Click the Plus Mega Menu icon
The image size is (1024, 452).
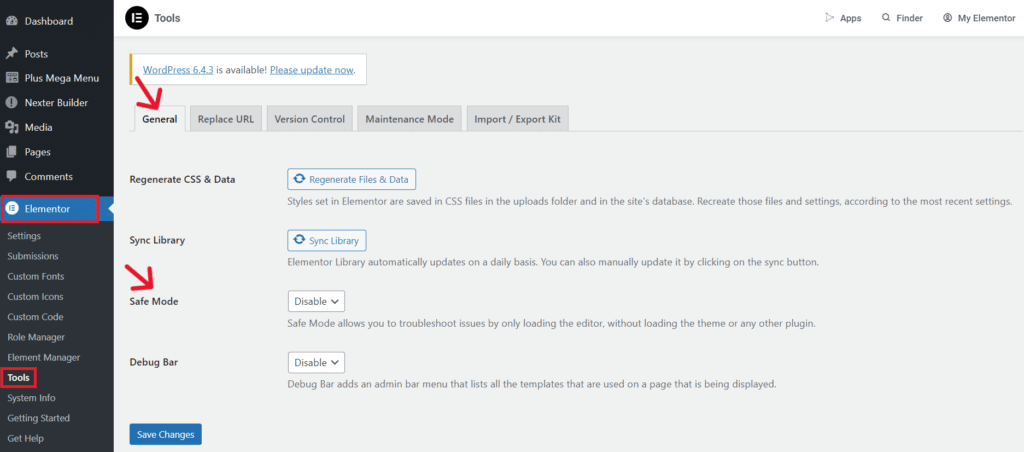12,78
